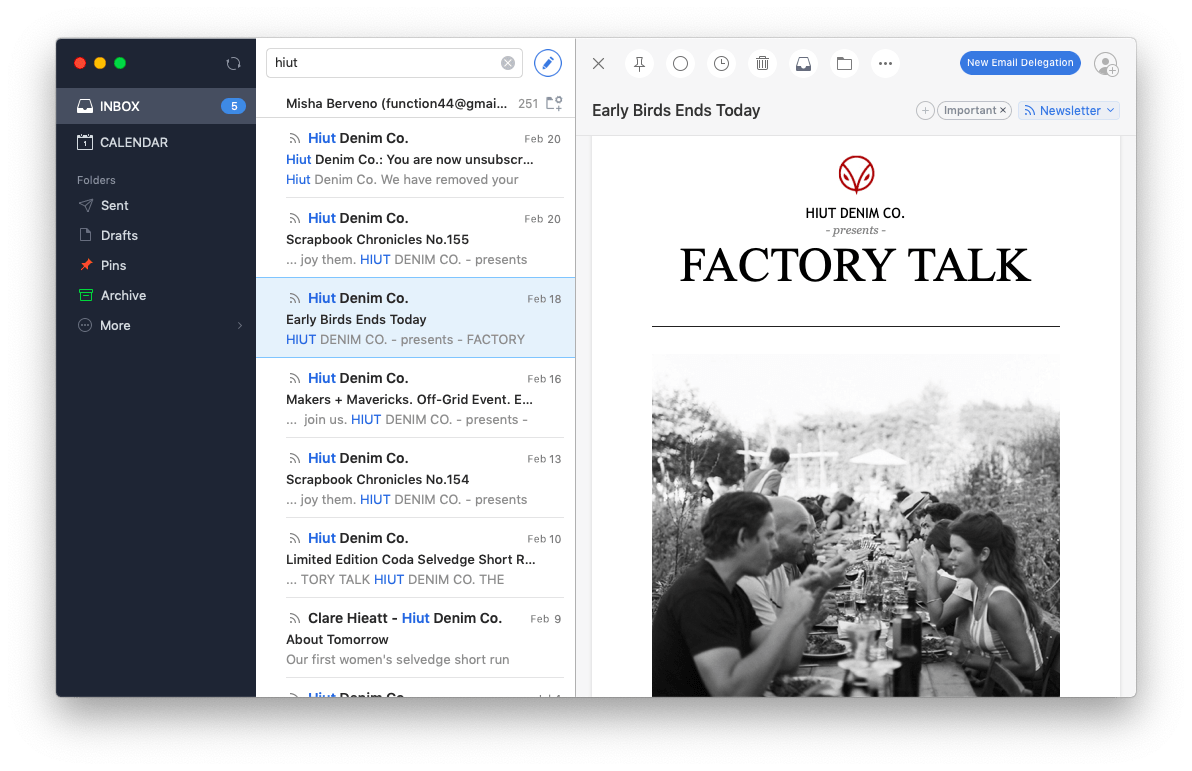Go to the Sent folder
1192x771 pixels.
pos(114,205)
